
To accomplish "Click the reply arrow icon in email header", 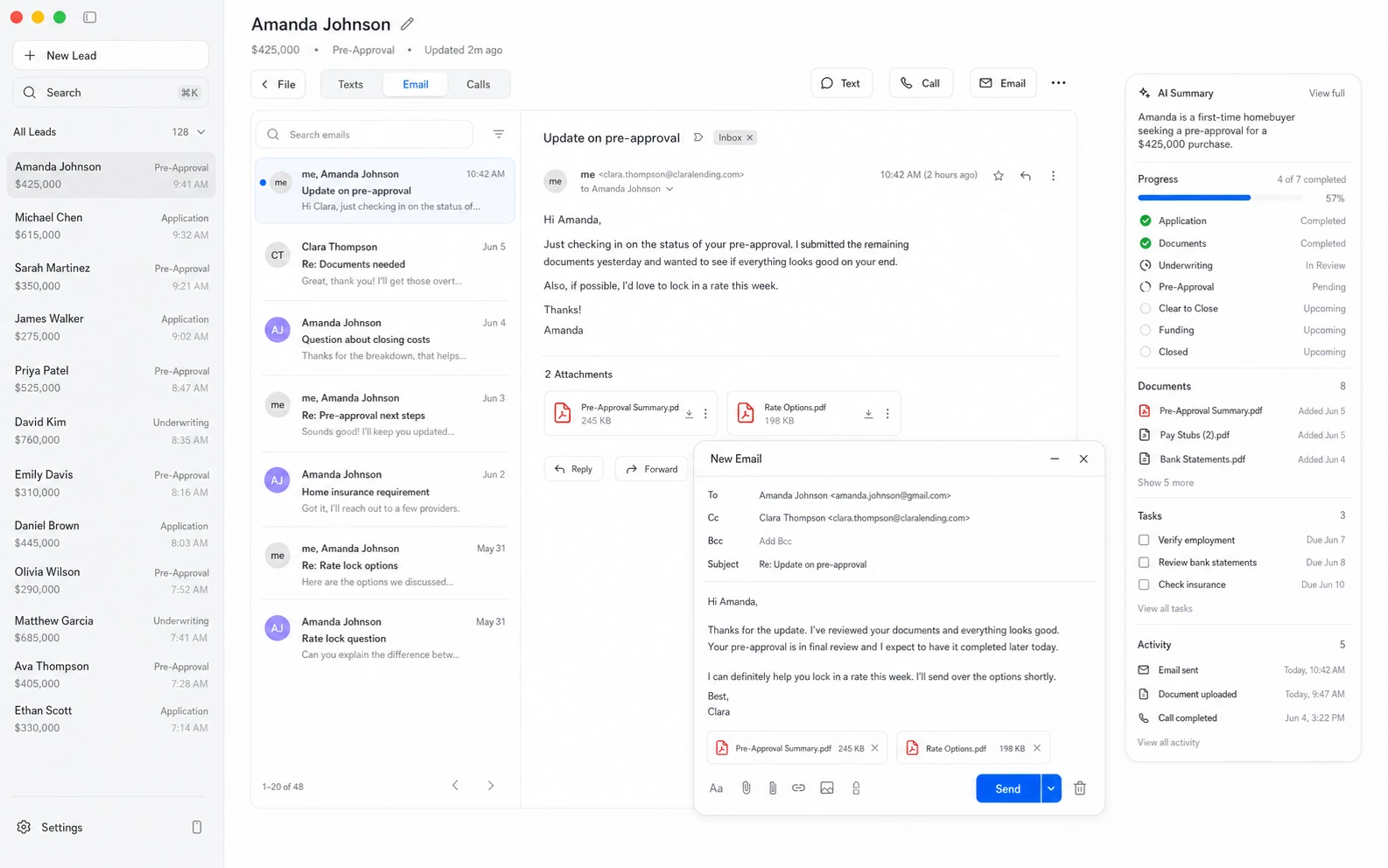I will point(1025,176).
